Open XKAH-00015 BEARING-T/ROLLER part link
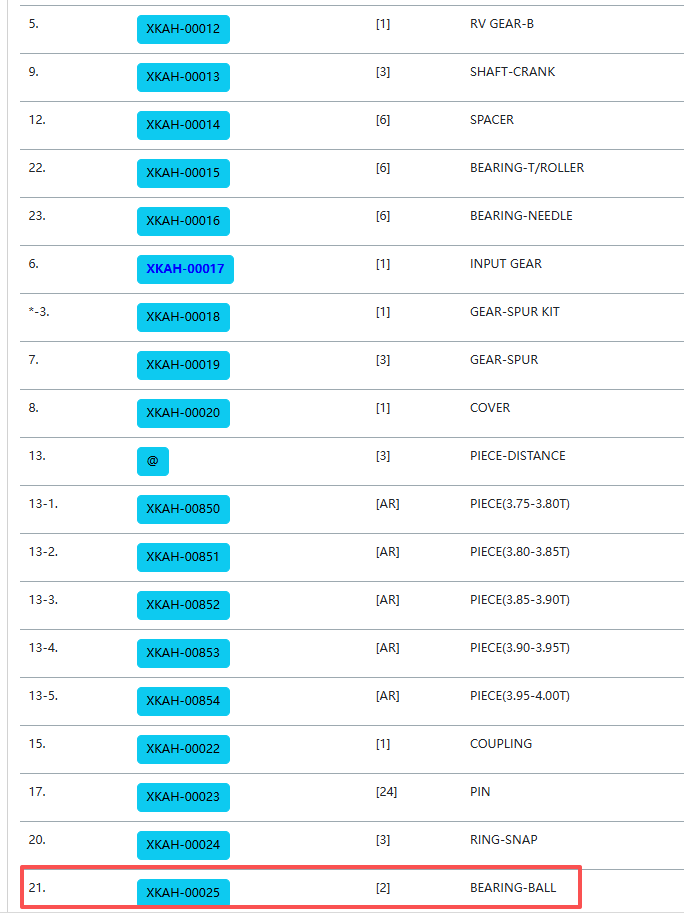Screen dimensions: 684x913 pyautogui.click(x=183, y=174)
